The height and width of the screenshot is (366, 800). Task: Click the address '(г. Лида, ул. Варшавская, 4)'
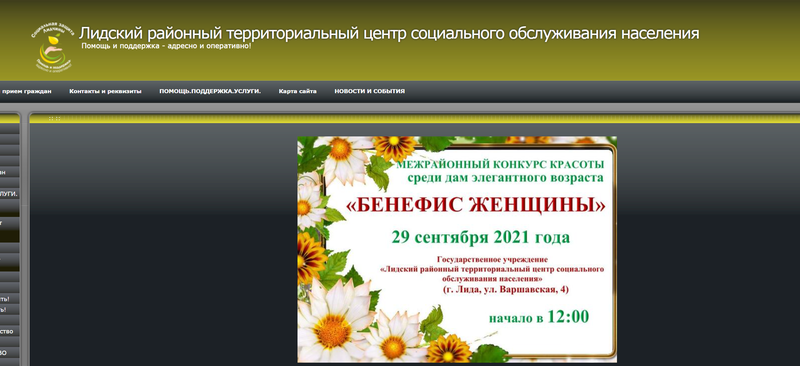tap(505, 289)
